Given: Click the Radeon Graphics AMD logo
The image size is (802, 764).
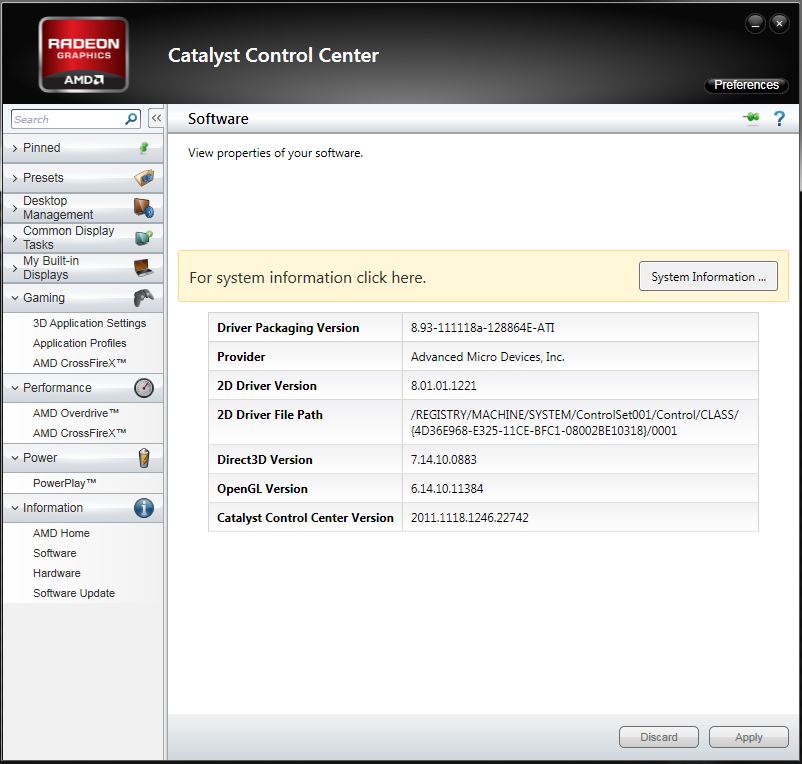Looking at the screenshot, I should [83, 54].
